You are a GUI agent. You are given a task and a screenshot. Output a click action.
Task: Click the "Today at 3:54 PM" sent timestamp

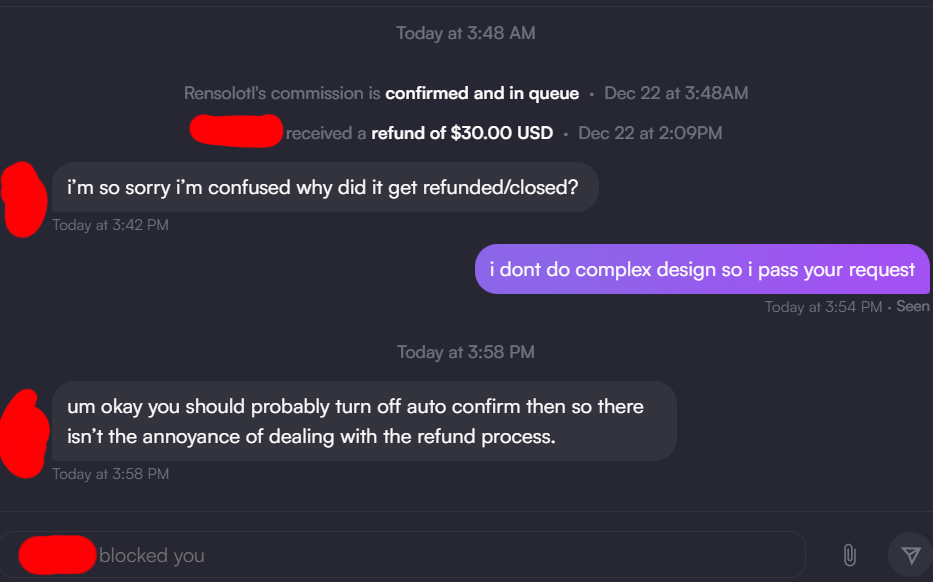(x=823, y=307)
